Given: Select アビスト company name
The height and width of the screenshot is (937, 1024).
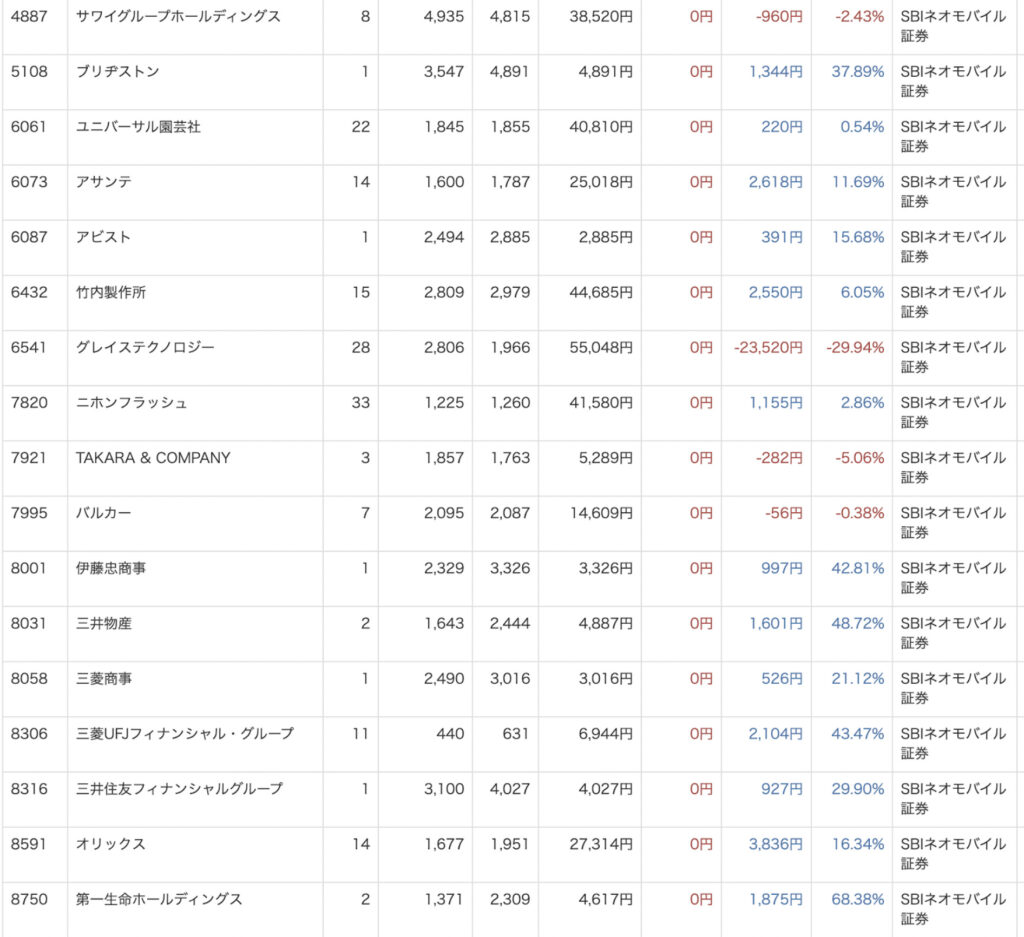Looking at the screenshot, I should click(x=103, y=237).
